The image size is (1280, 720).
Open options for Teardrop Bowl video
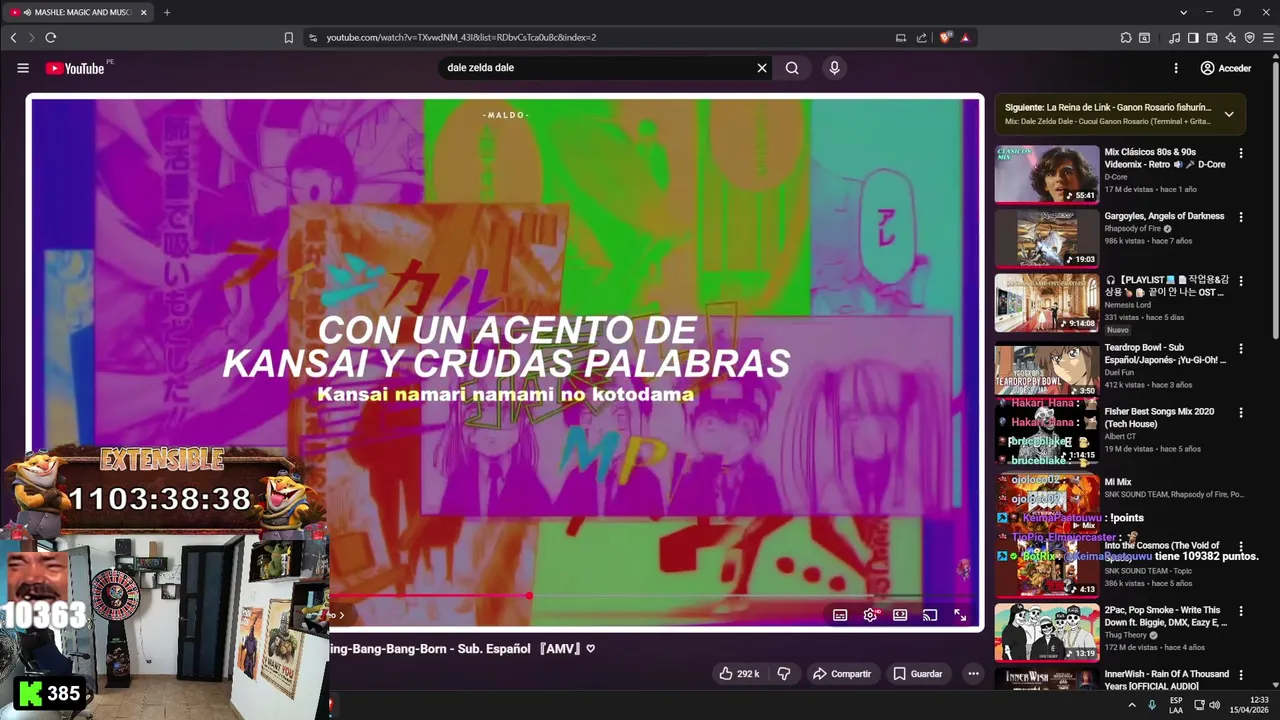1241,349
